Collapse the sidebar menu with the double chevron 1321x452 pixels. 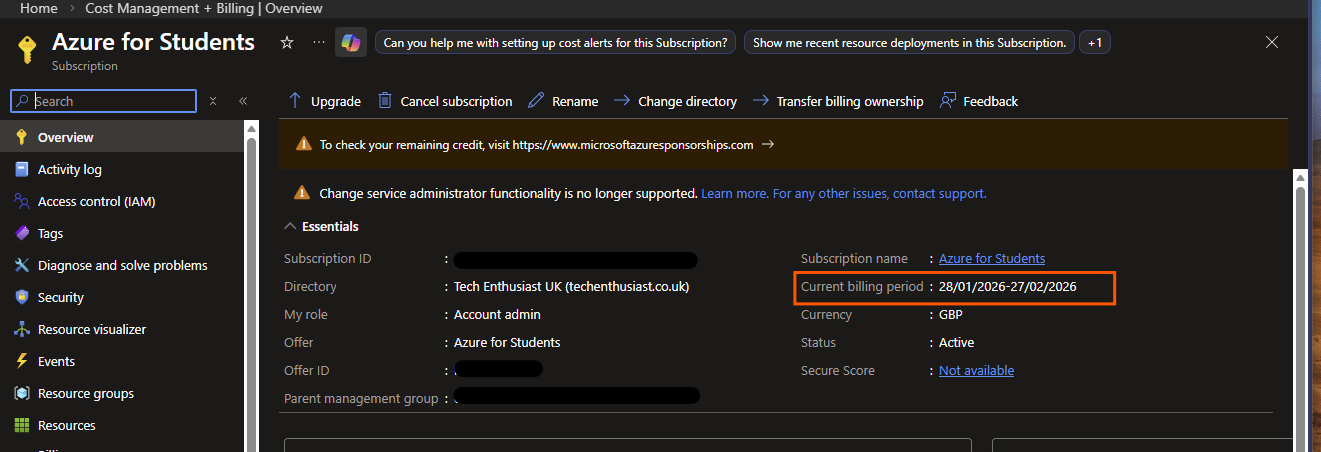[243, 101]
